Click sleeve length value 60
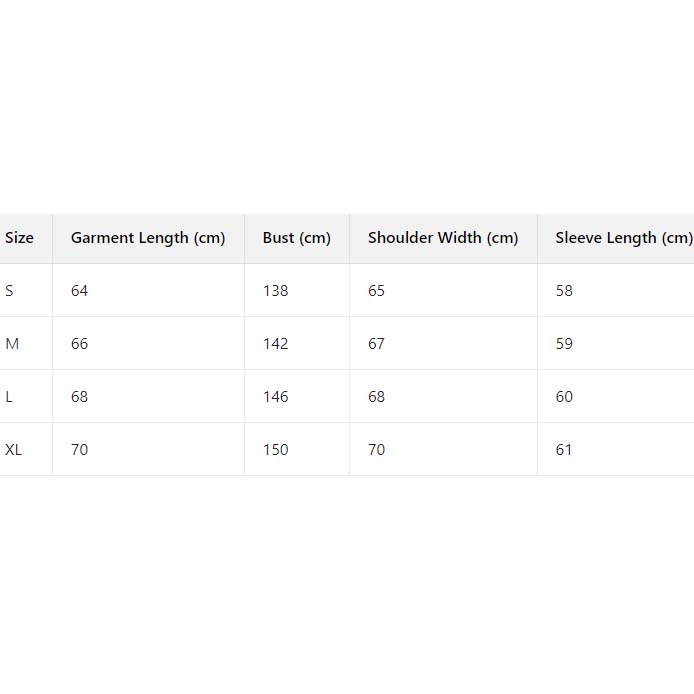694x694 pixels. [564, 397]
